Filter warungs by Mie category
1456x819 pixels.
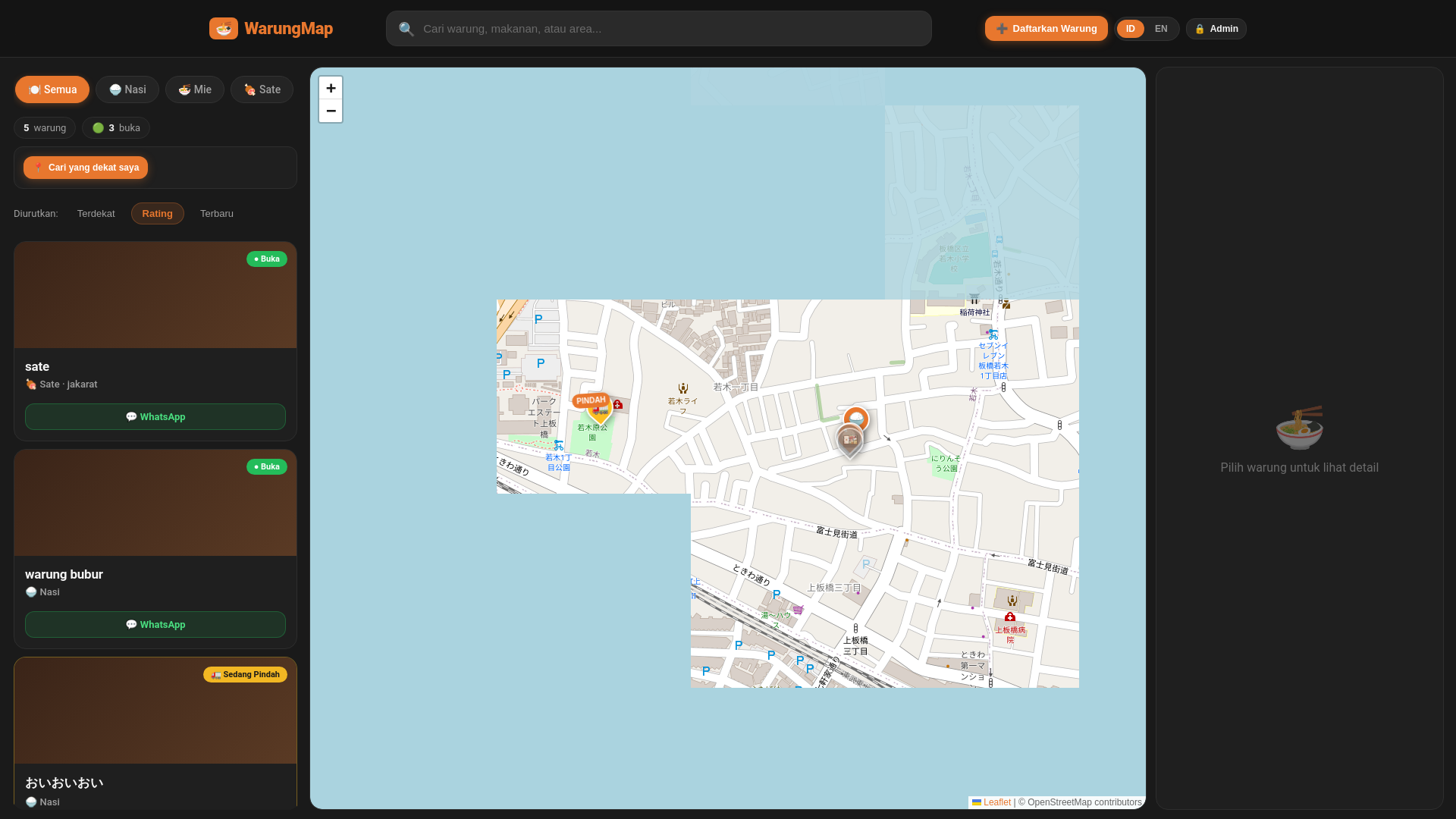pyautogui.click(x=195, y=89)
